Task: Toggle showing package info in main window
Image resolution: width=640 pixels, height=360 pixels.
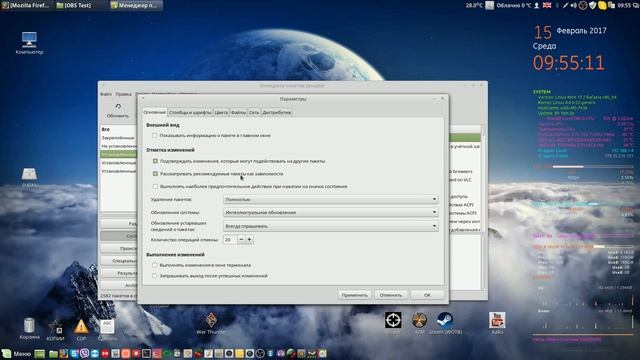Action: pos(155,135)
